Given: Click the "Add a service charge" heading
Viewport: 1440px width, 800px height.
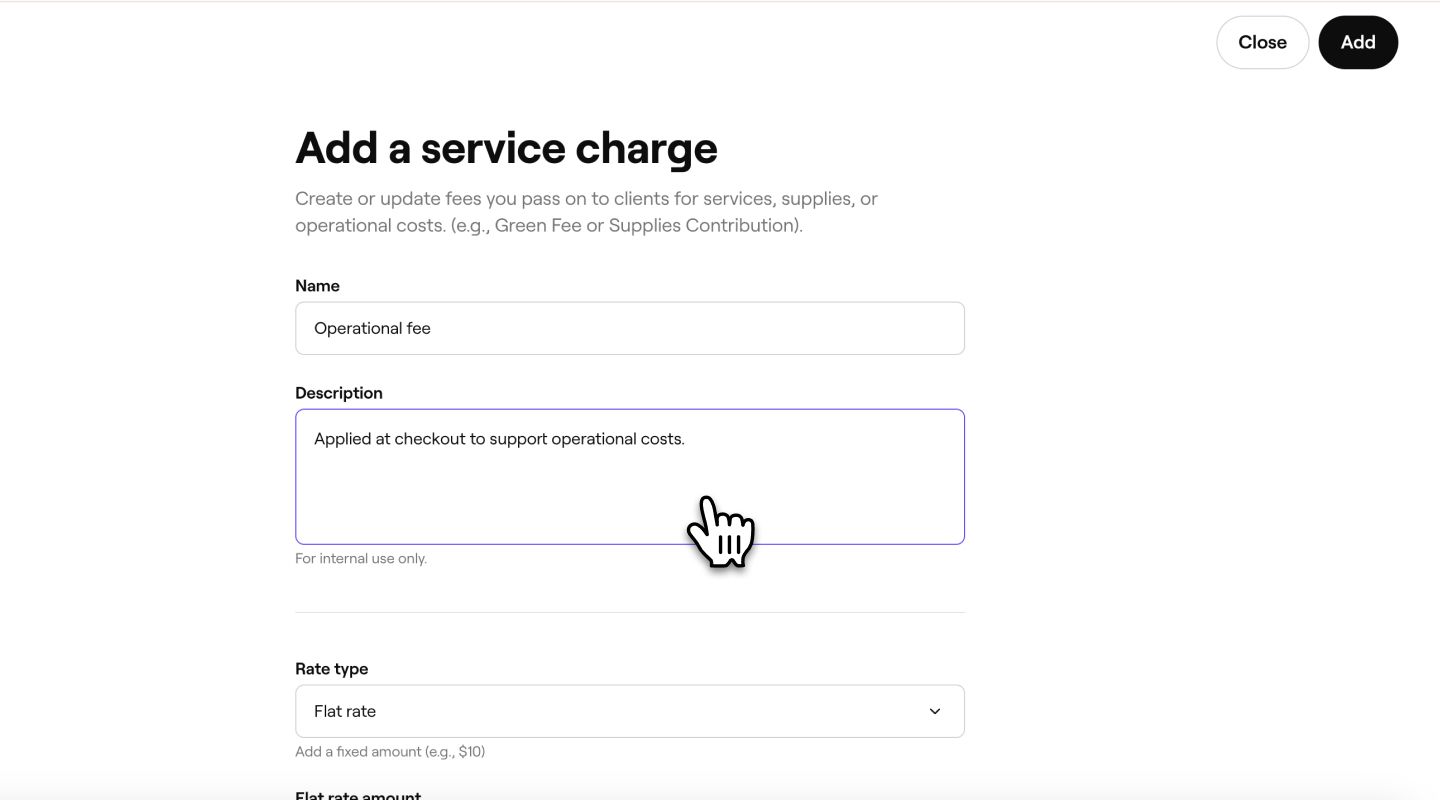Looking at the screenshot, I should (506, 148).
